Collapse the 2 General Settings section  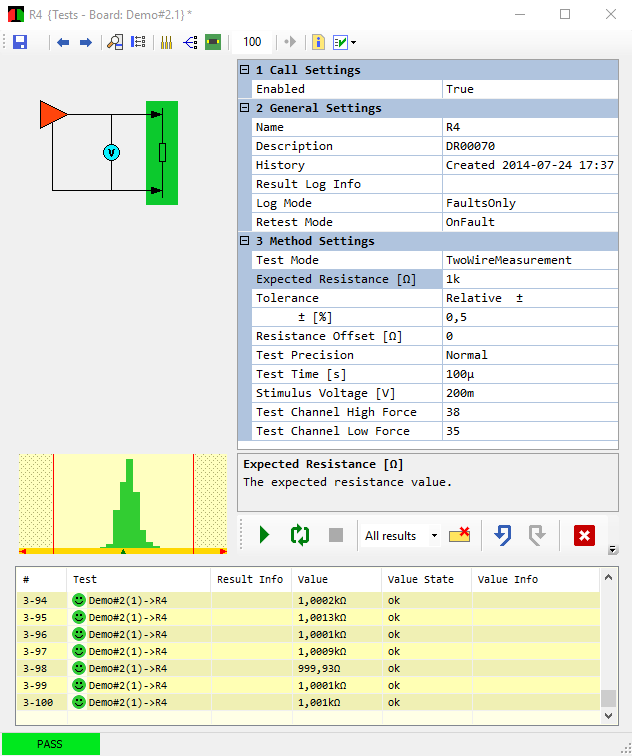[245, 108]
